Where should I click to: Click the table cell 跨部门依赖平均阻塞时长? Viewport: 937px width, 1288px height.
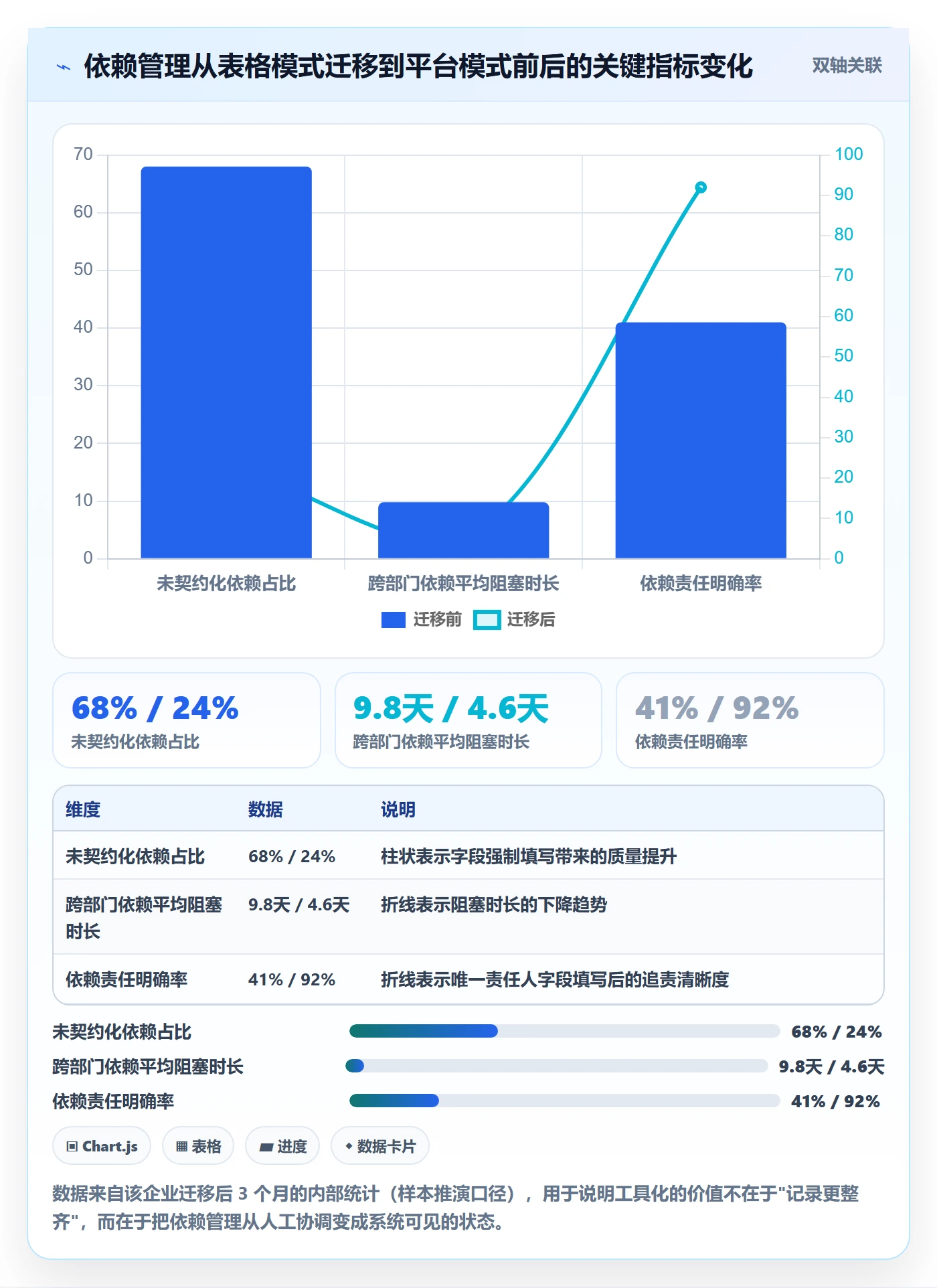click(x=144, y=918)
